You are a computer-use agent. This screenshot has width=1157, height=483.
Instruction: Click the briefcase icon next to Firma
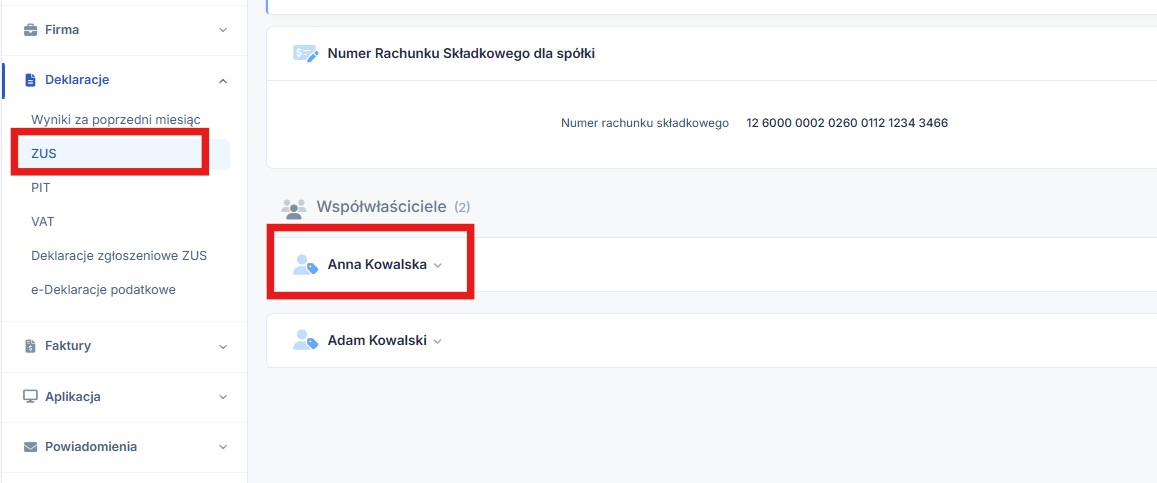30,30
